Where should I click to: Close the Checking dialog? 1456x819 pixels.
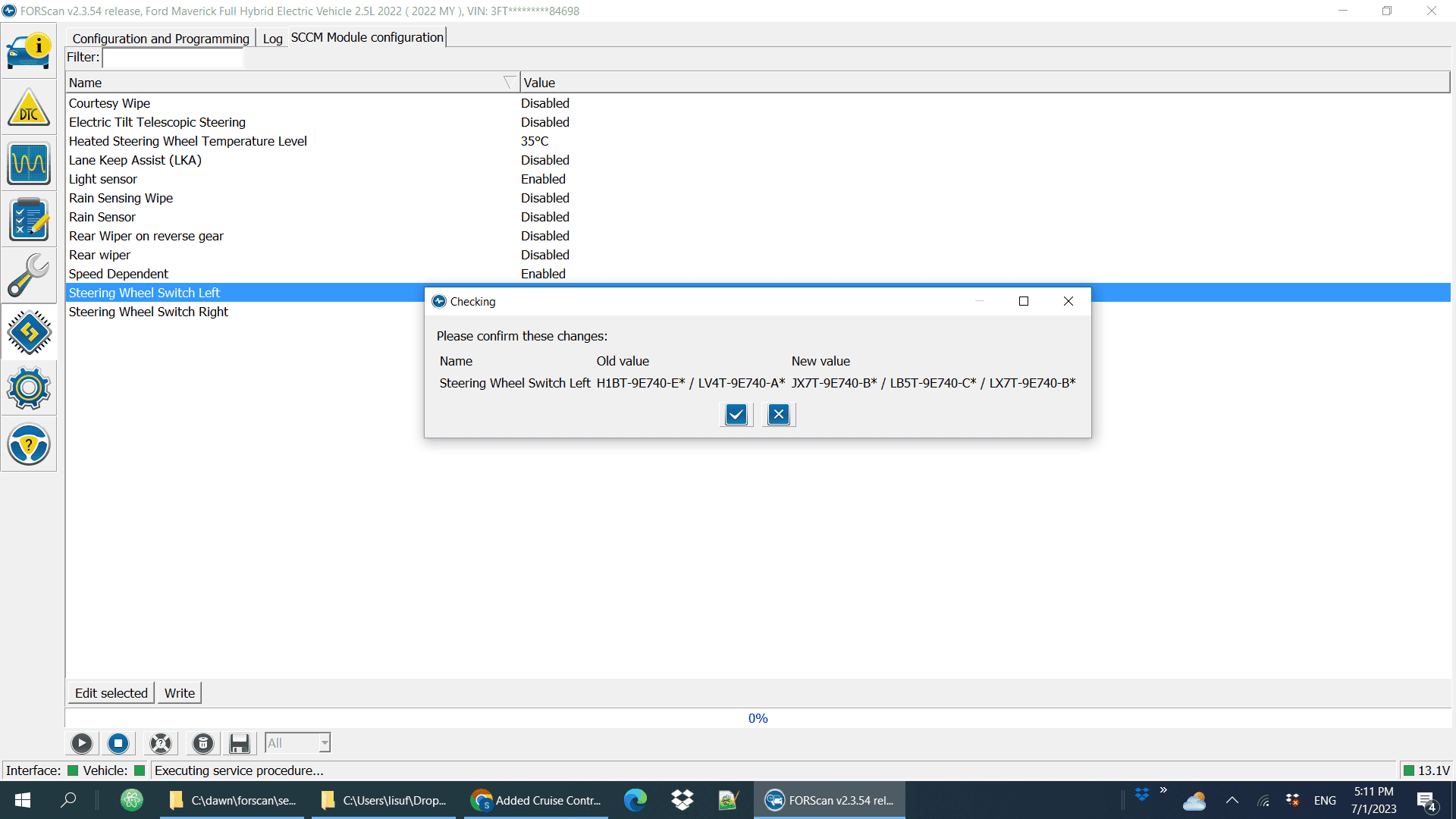pyautogui.click(x=1068, y=301)
